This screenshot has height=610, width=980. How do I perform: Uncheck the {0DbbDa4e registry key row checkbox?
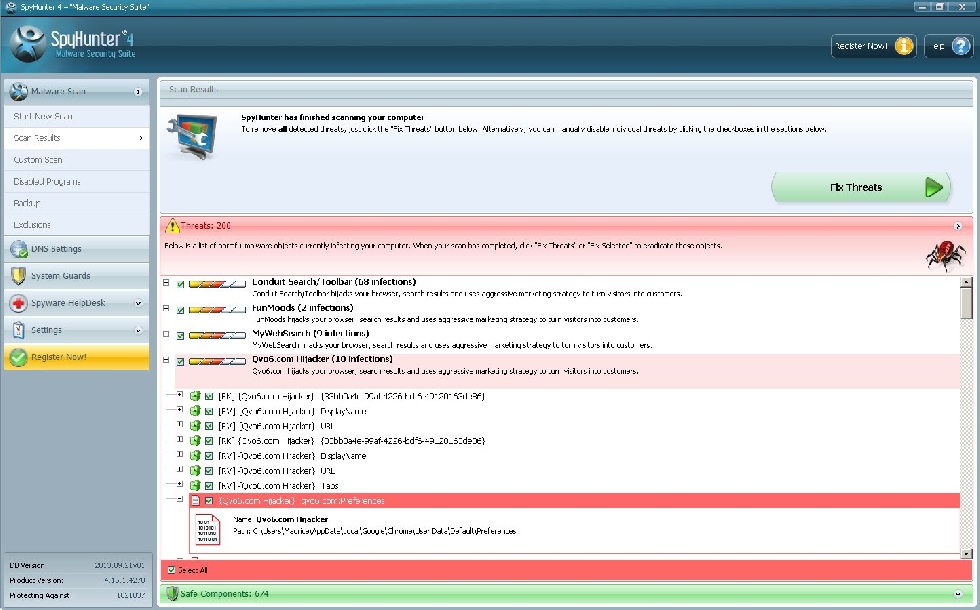pyautogui.click(x=209, y=441)
